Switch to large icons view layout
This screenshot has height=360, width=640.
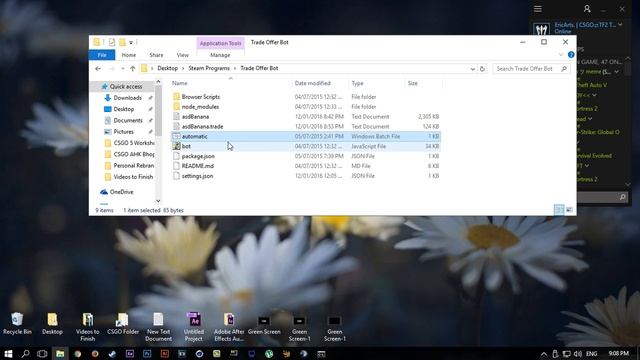pos(569,210)
